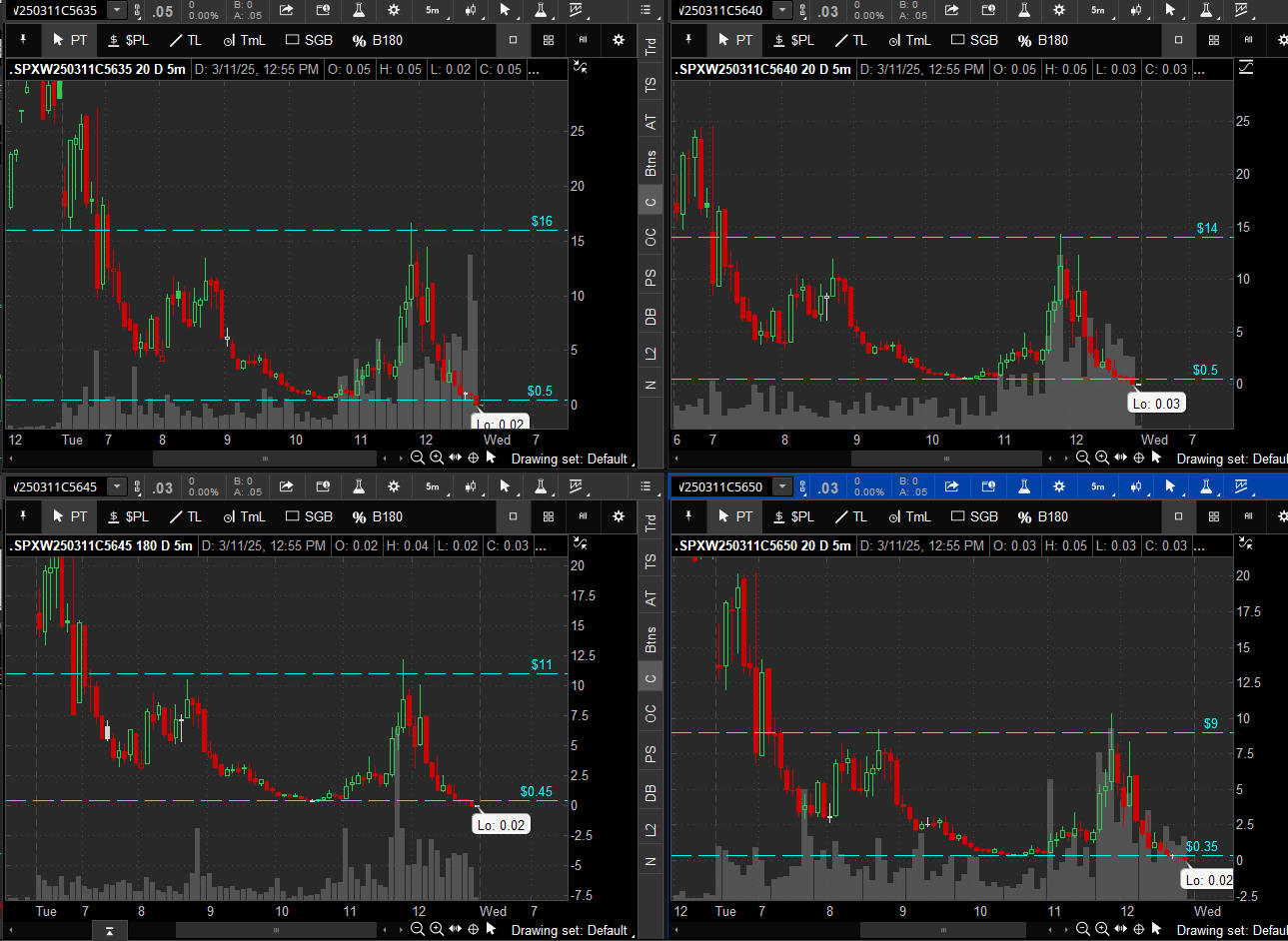Viewport: 1288px width, 941px height.
Task: Click the crosshair pan icon below the C5645 chart
Action: pyautogui.click(x=474, y=929)
